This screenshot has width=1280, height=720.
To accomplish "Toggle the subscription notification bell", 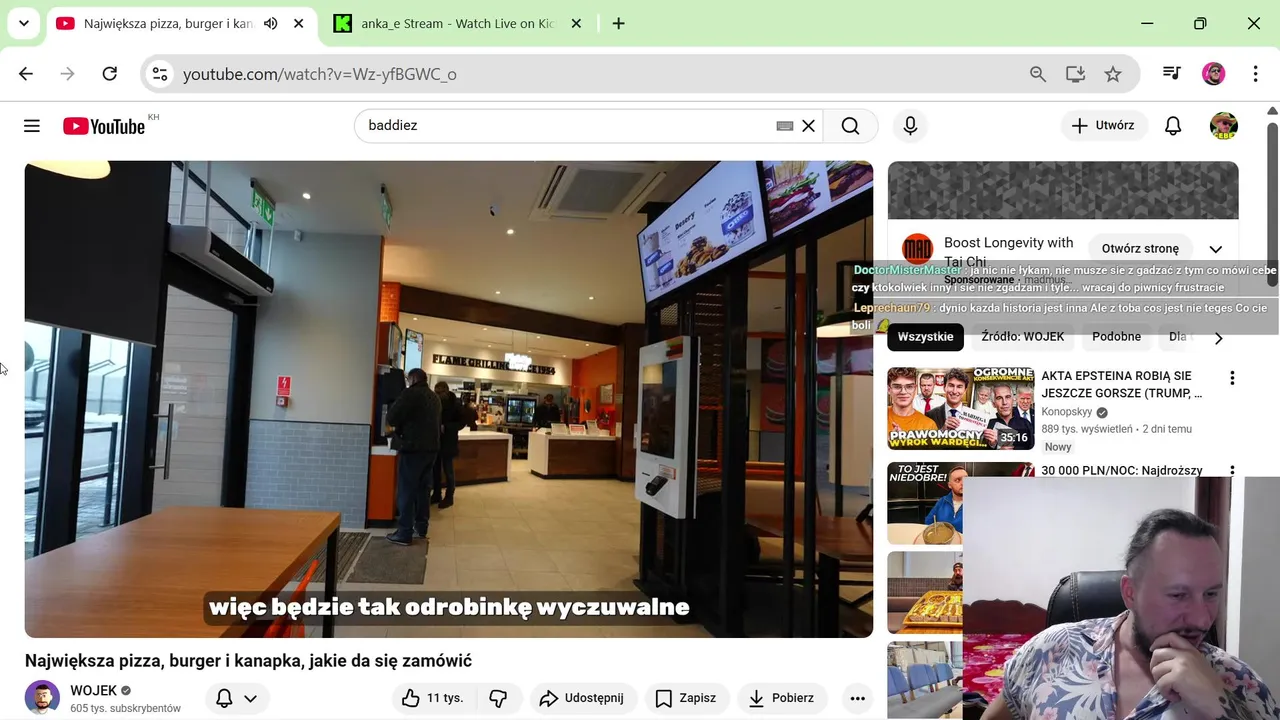I will click(x=236, y=698).
